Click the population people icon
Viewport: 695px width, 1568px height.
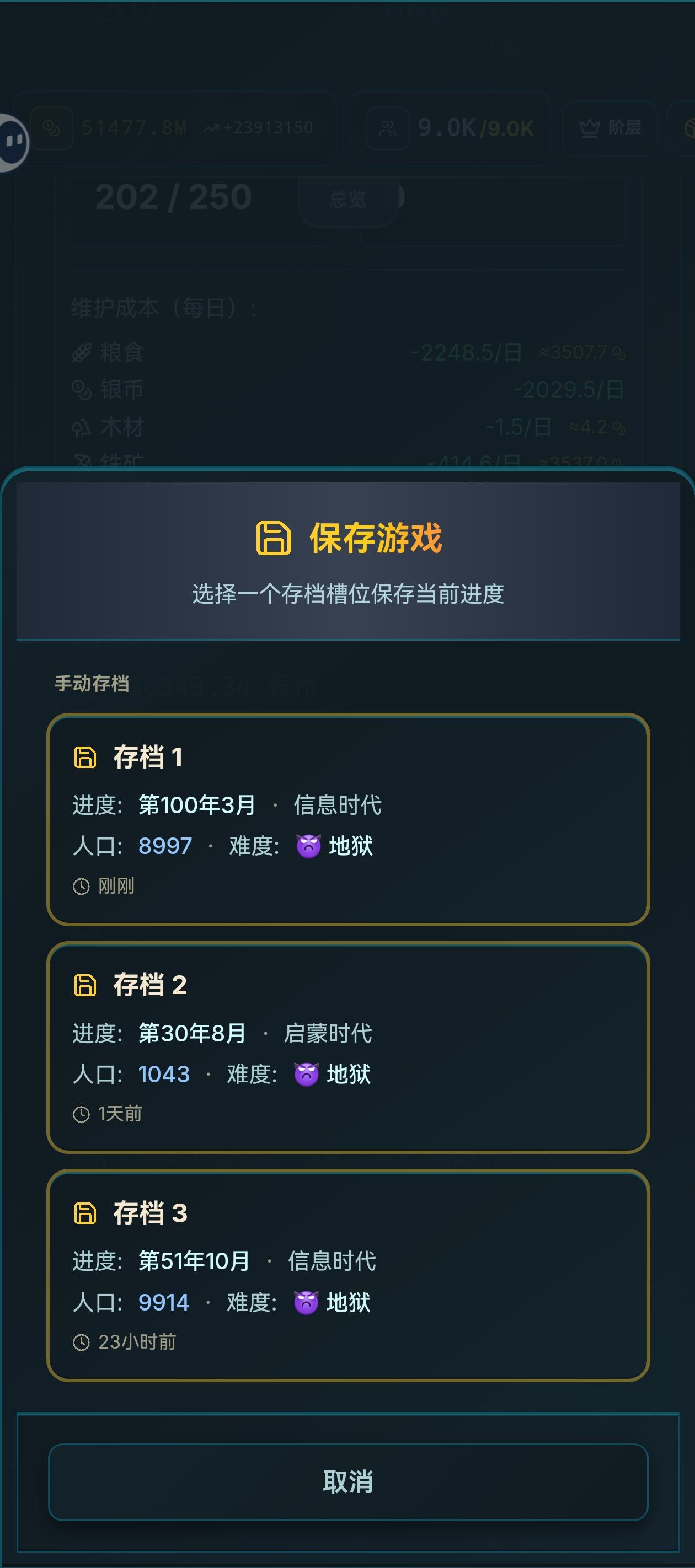point(387,128)
